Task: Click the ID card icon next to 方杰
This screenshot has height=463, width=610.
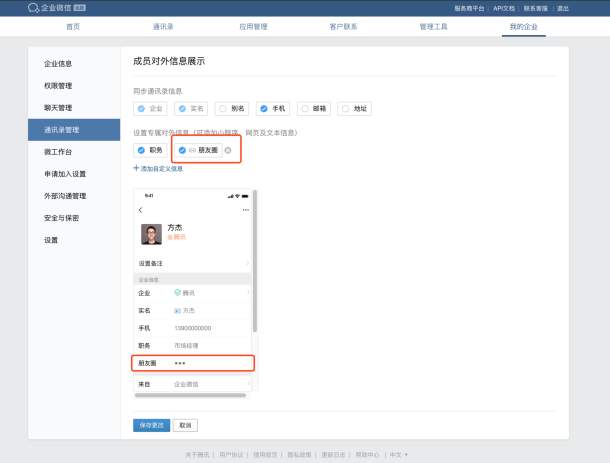Action: [177, 310]
